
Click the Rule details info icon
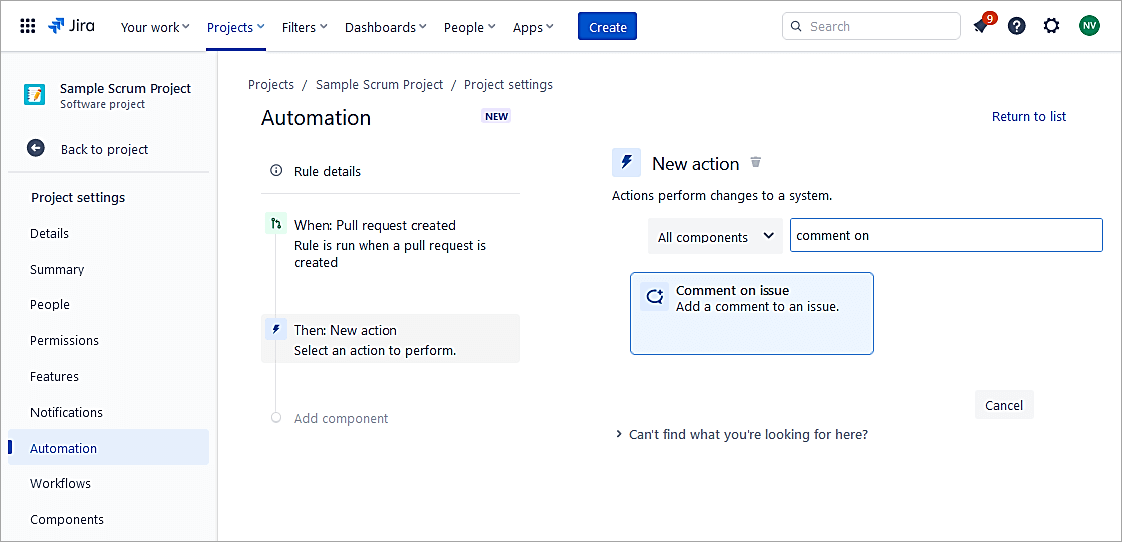[276, 171]
